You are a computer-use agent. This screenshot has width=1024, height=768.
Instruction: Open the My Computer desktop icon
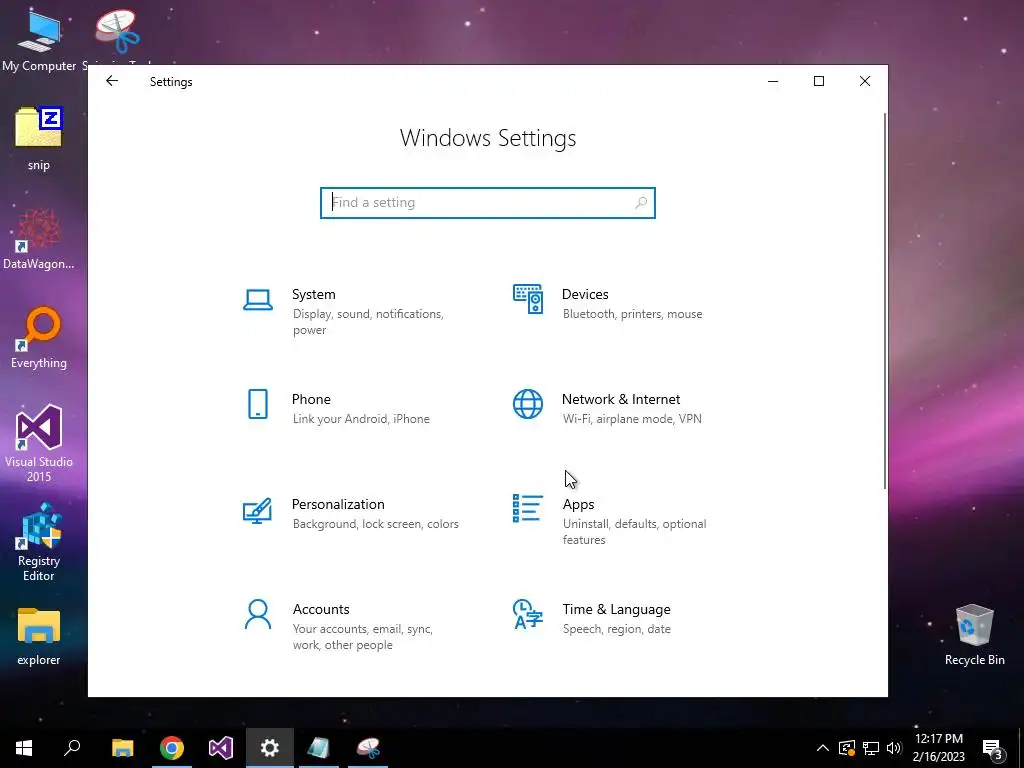(39, 39)
